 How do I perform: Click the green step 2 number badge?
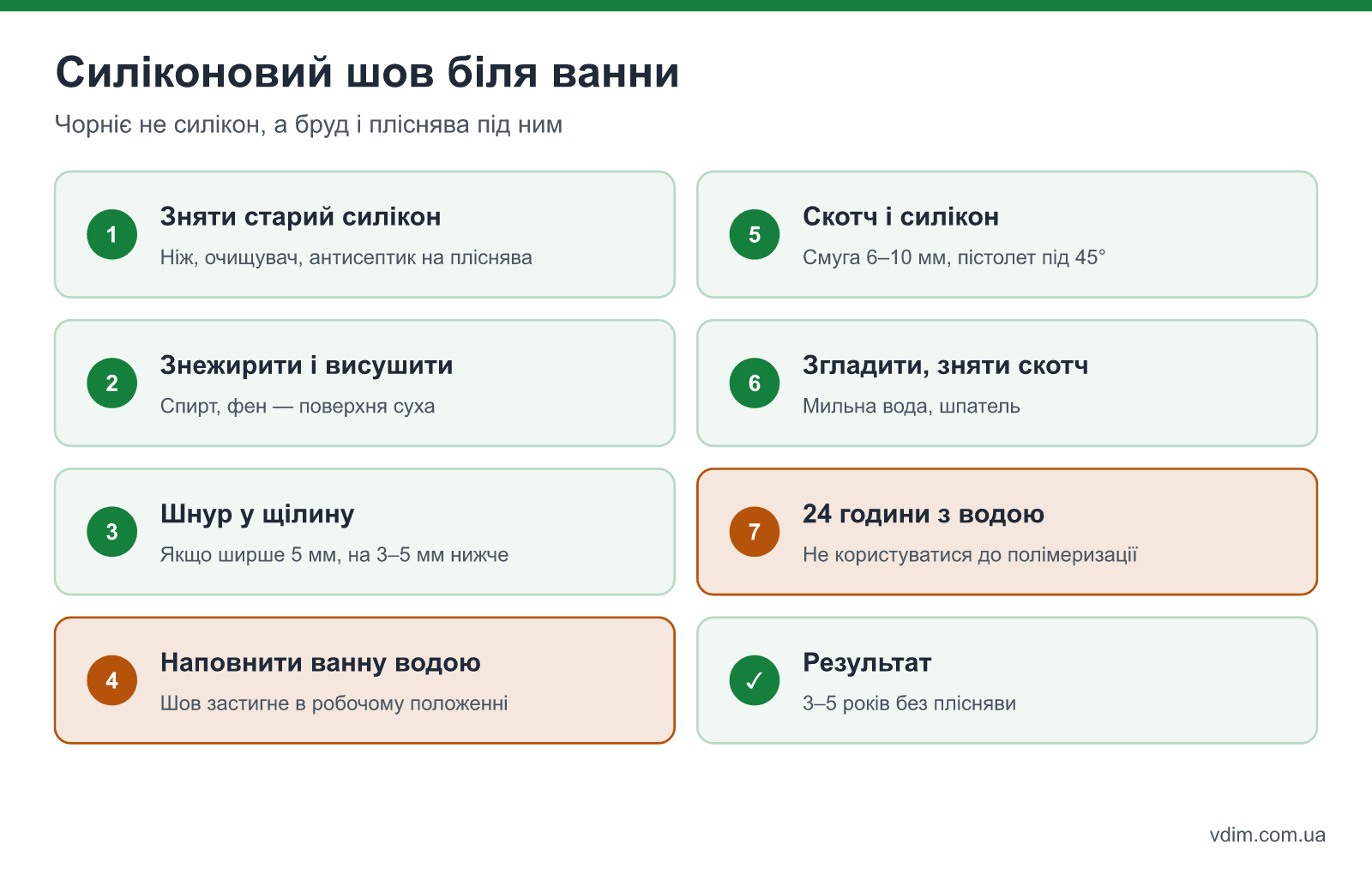112,383
